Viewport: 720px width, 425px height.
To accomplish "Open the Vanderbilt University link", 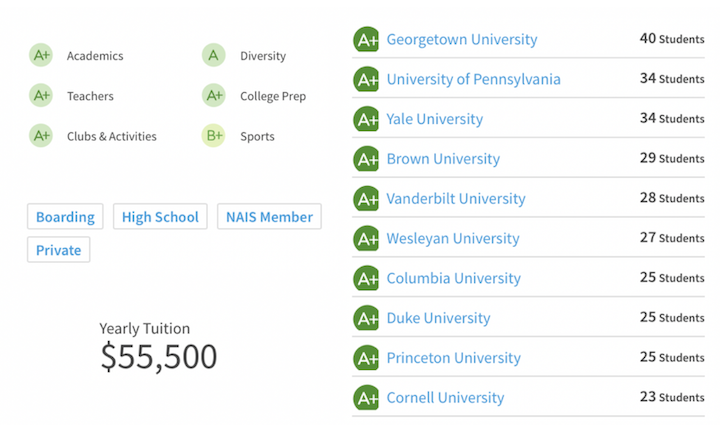I will 456,199.
